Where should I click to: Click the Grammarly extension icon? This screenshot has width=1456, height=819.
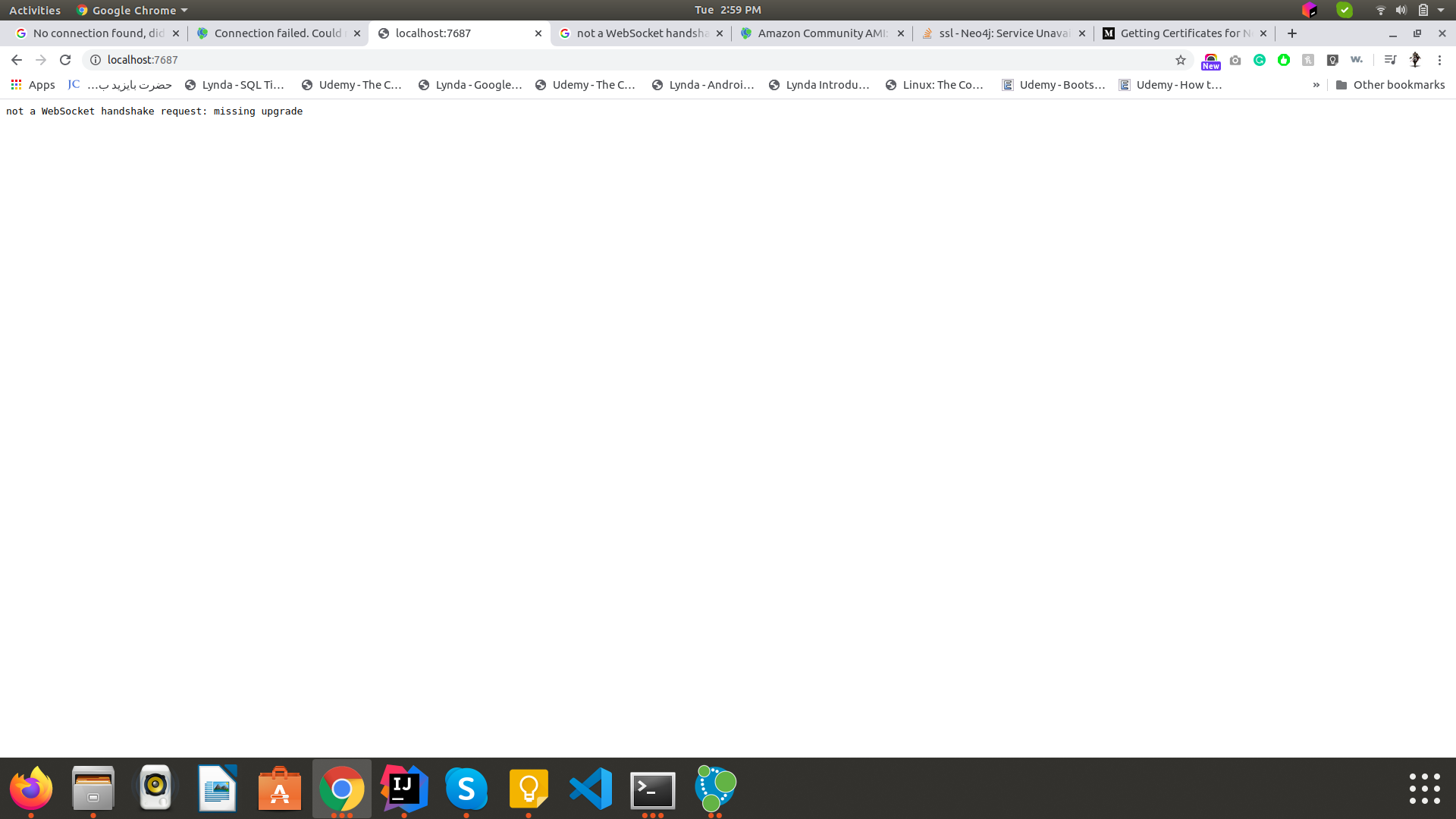1260,60
